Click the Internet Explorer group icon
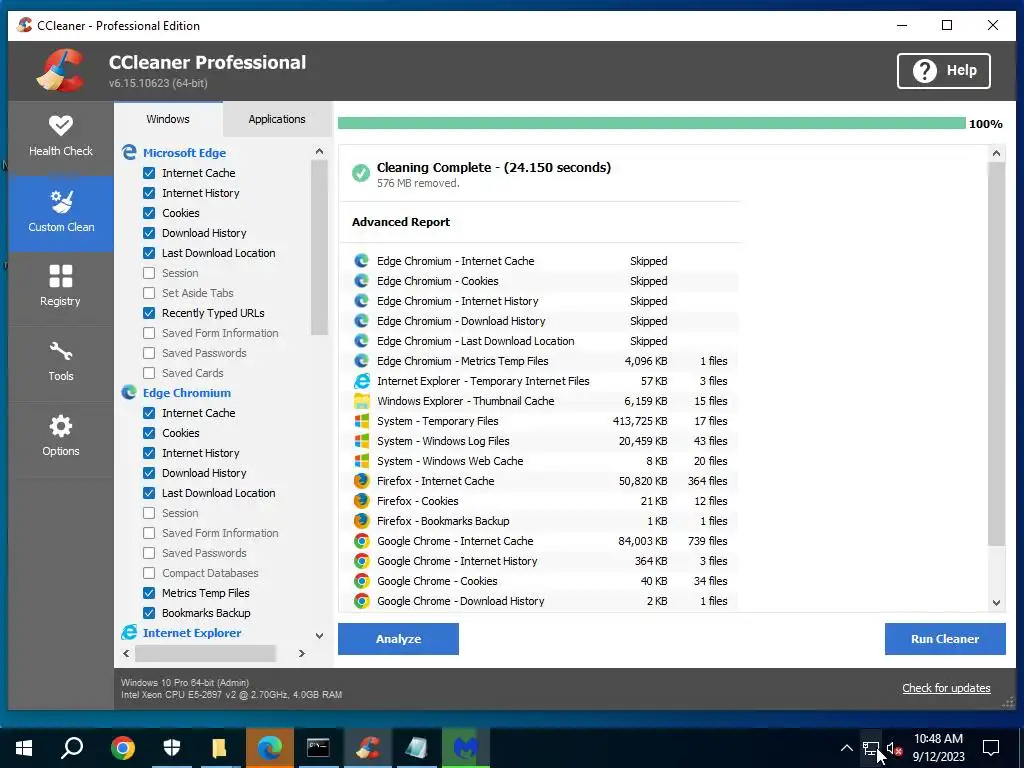Image resolution: width=1024 pixels, height=768 pixels. (129, 633)
